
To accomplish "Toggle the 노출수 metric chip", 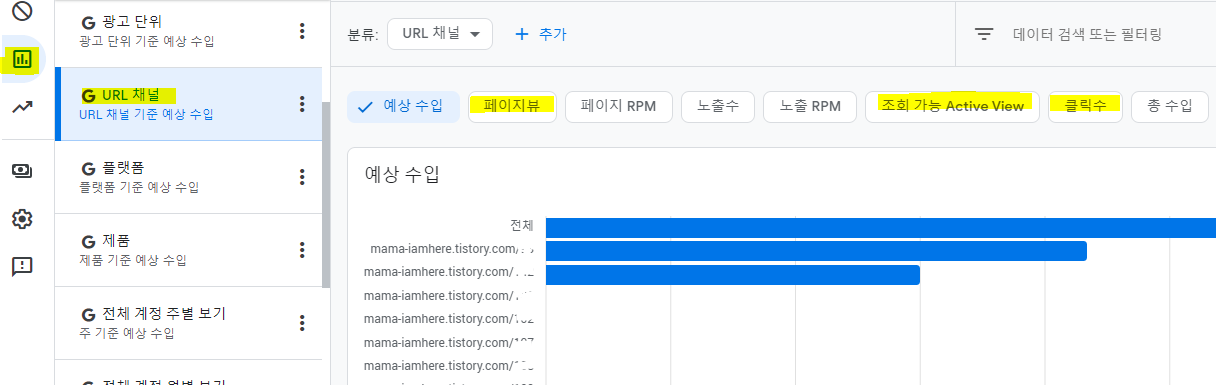I will (718, 107).
